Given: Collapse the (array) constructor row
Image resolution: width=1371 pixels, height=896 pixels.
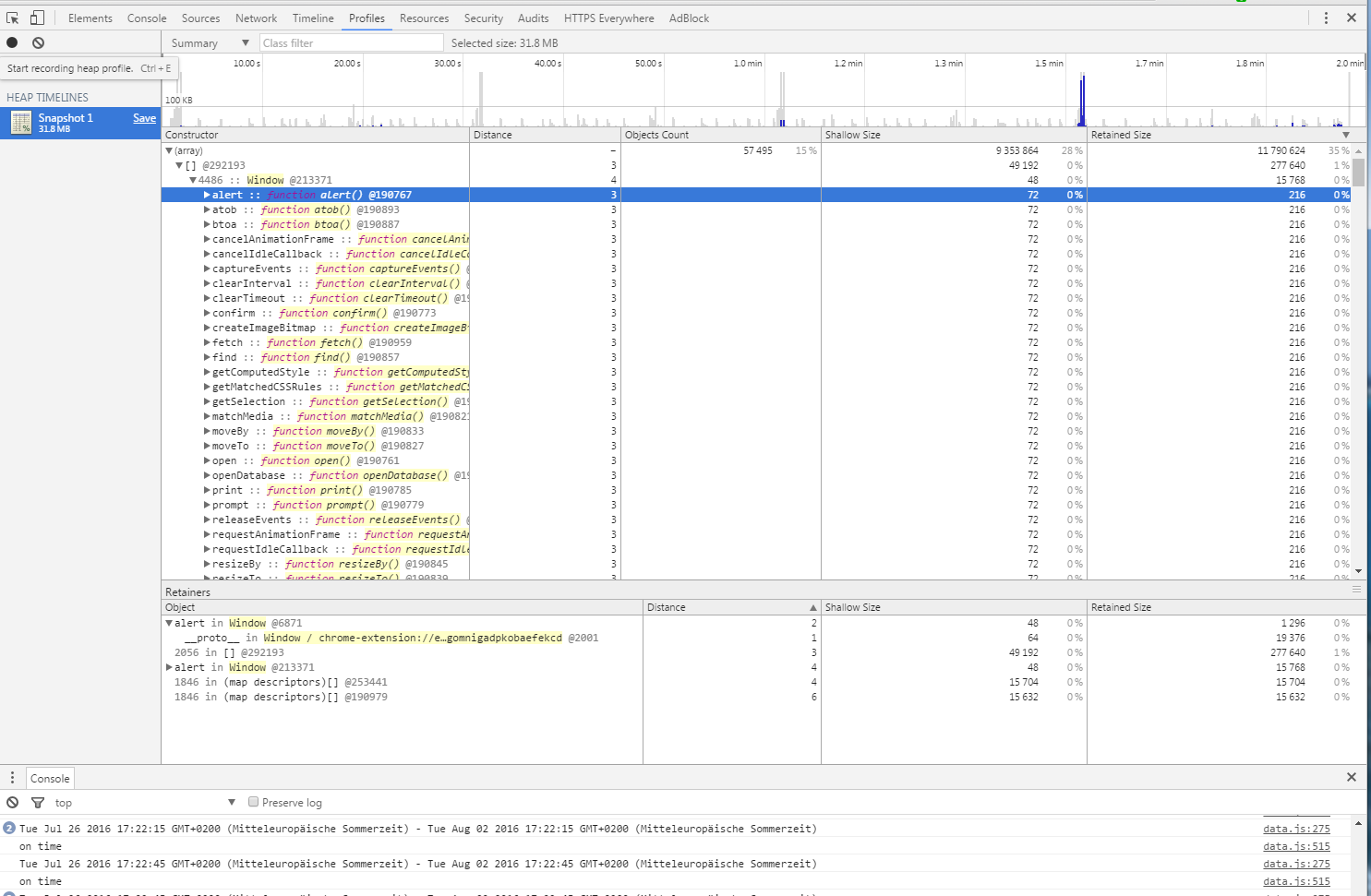Looking at the screenshot, I should point(169,150).
